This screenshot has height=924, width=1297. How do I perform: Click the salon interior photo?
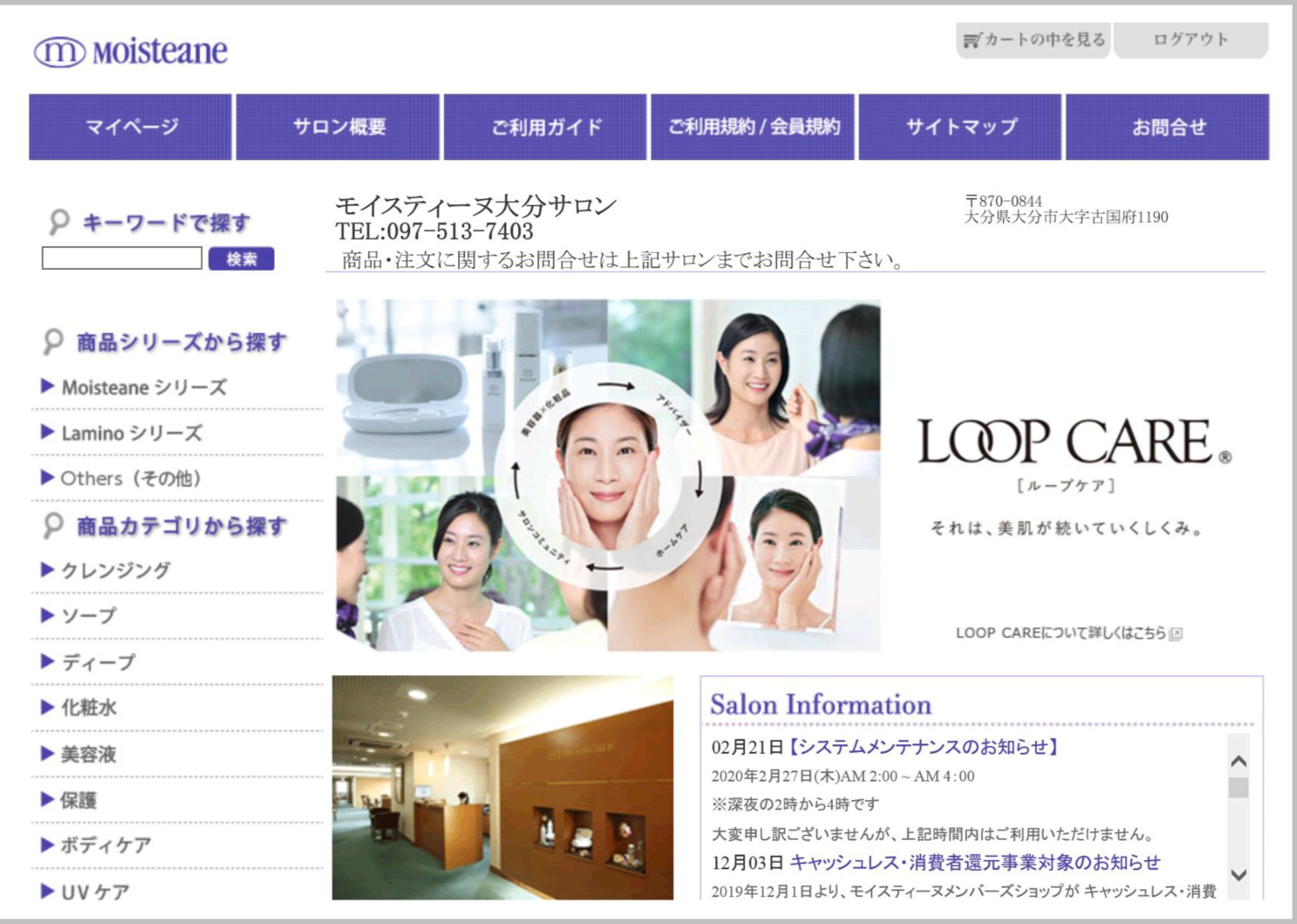pyautogui.click(x=503, y=788)
